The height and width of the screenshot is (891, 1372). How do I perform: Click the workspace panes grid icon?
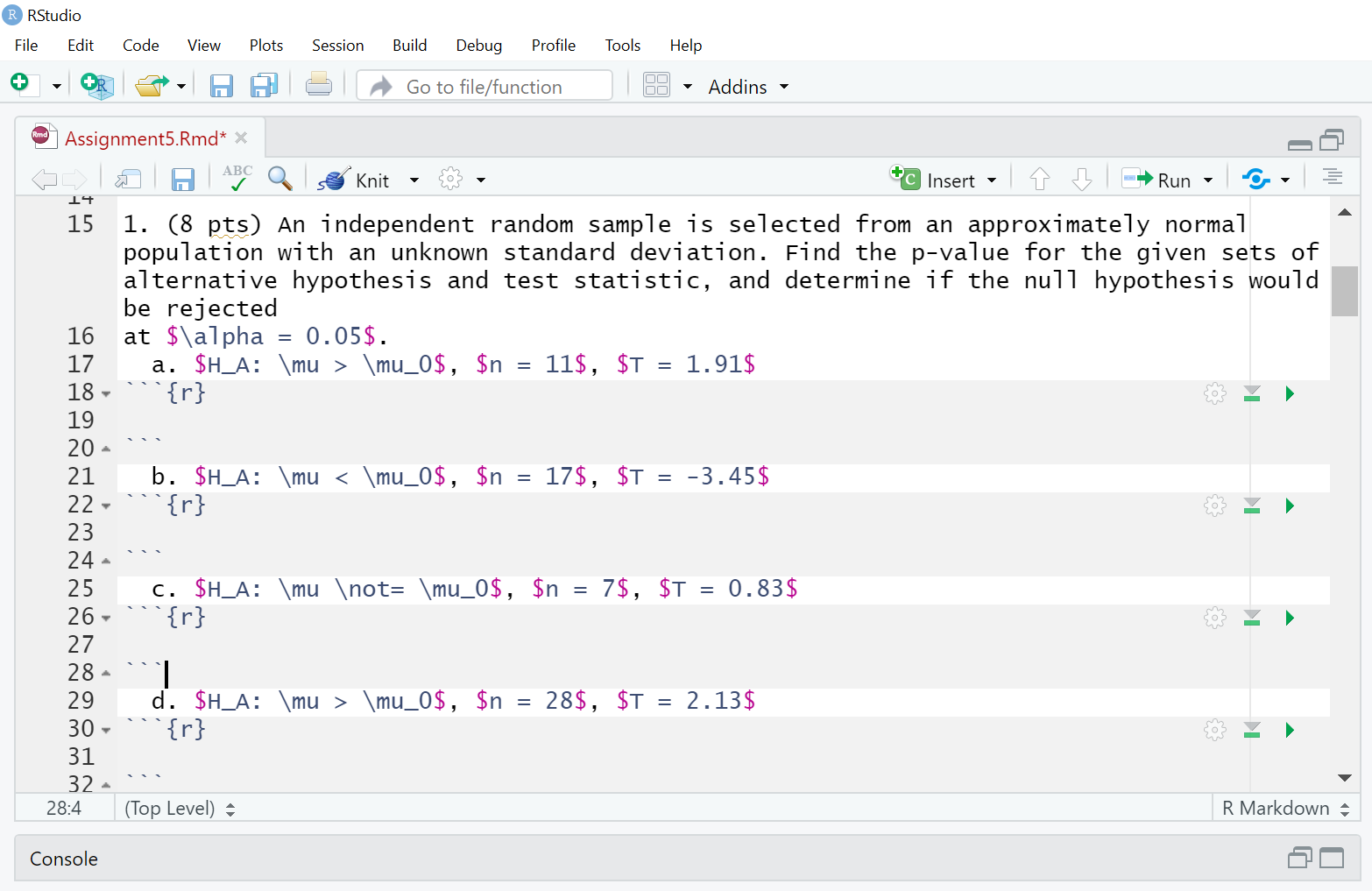pyautogui.click(x=656, y=85)
